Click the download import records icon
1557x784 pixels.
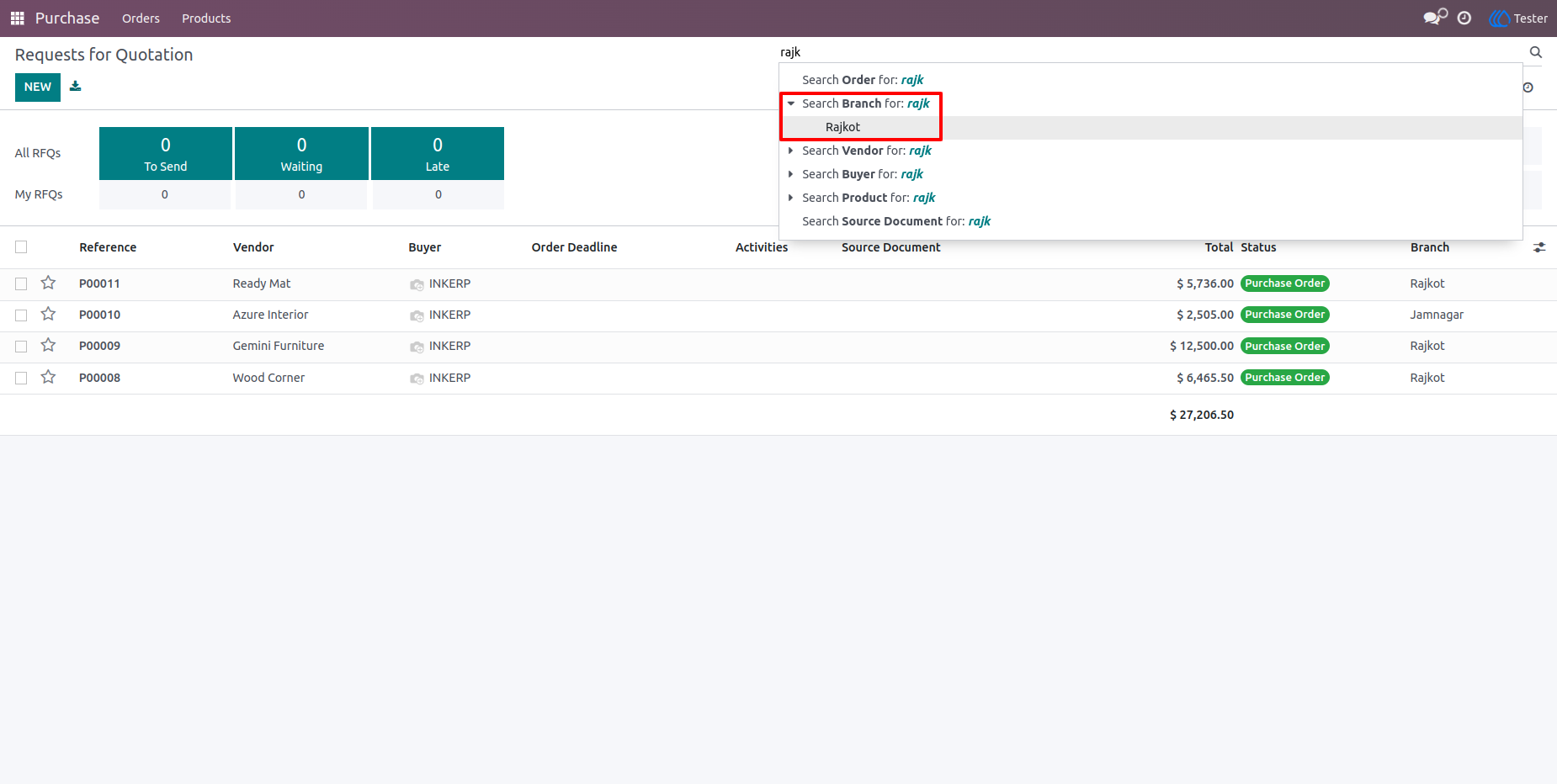coord(75,87)
